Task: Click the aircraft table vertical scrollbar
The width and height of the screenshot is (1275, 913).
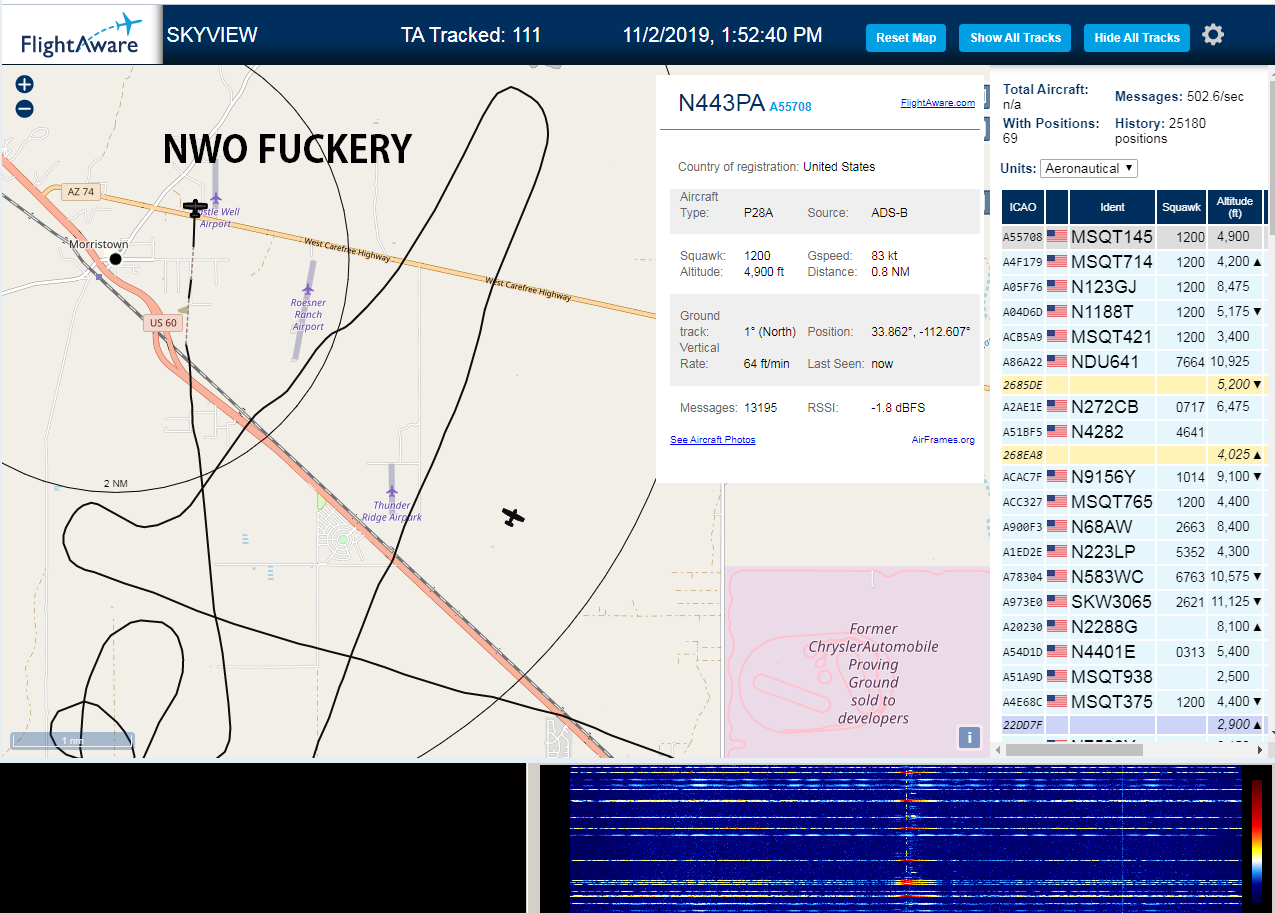Action: (1271, 157)
